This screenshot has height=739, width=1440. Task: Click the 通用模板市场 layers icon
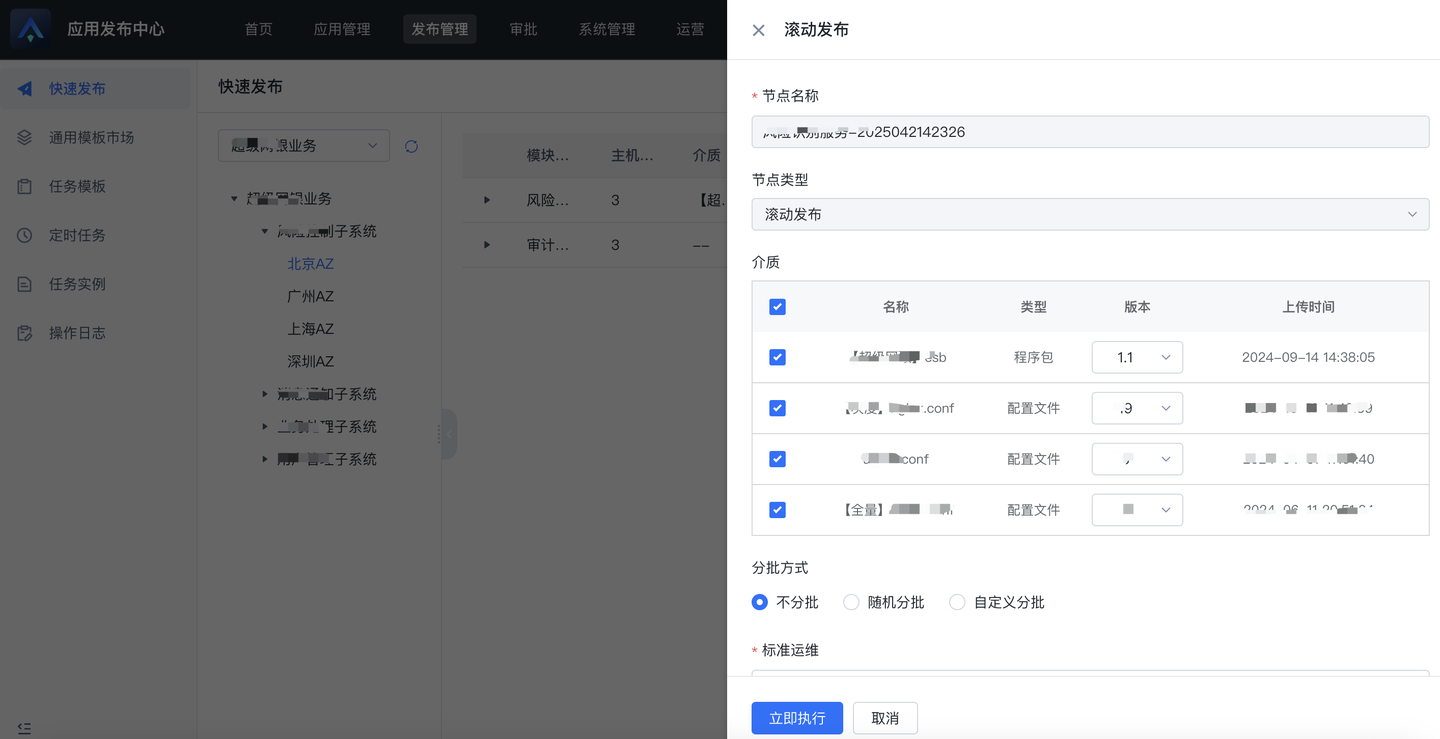pos(25,138)
